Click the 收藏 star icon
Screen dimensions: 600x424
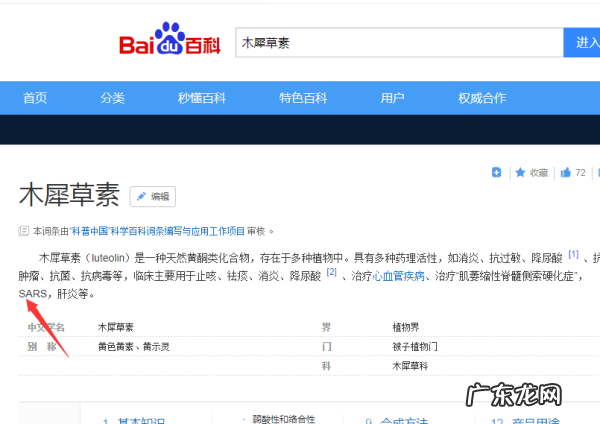(520, 173)
